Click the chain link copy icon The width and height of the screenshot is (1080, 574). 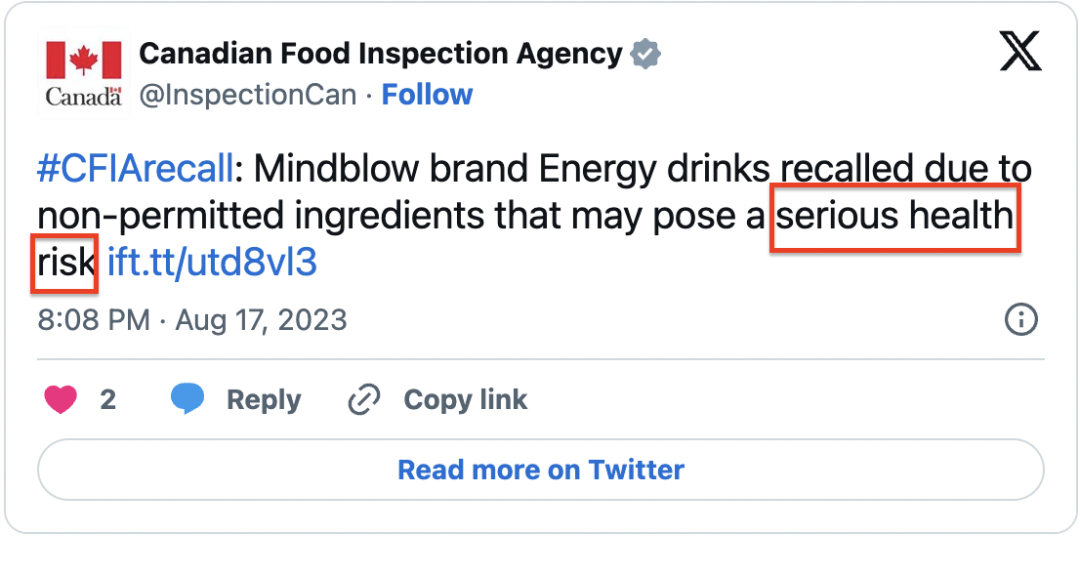coord(364,400)
